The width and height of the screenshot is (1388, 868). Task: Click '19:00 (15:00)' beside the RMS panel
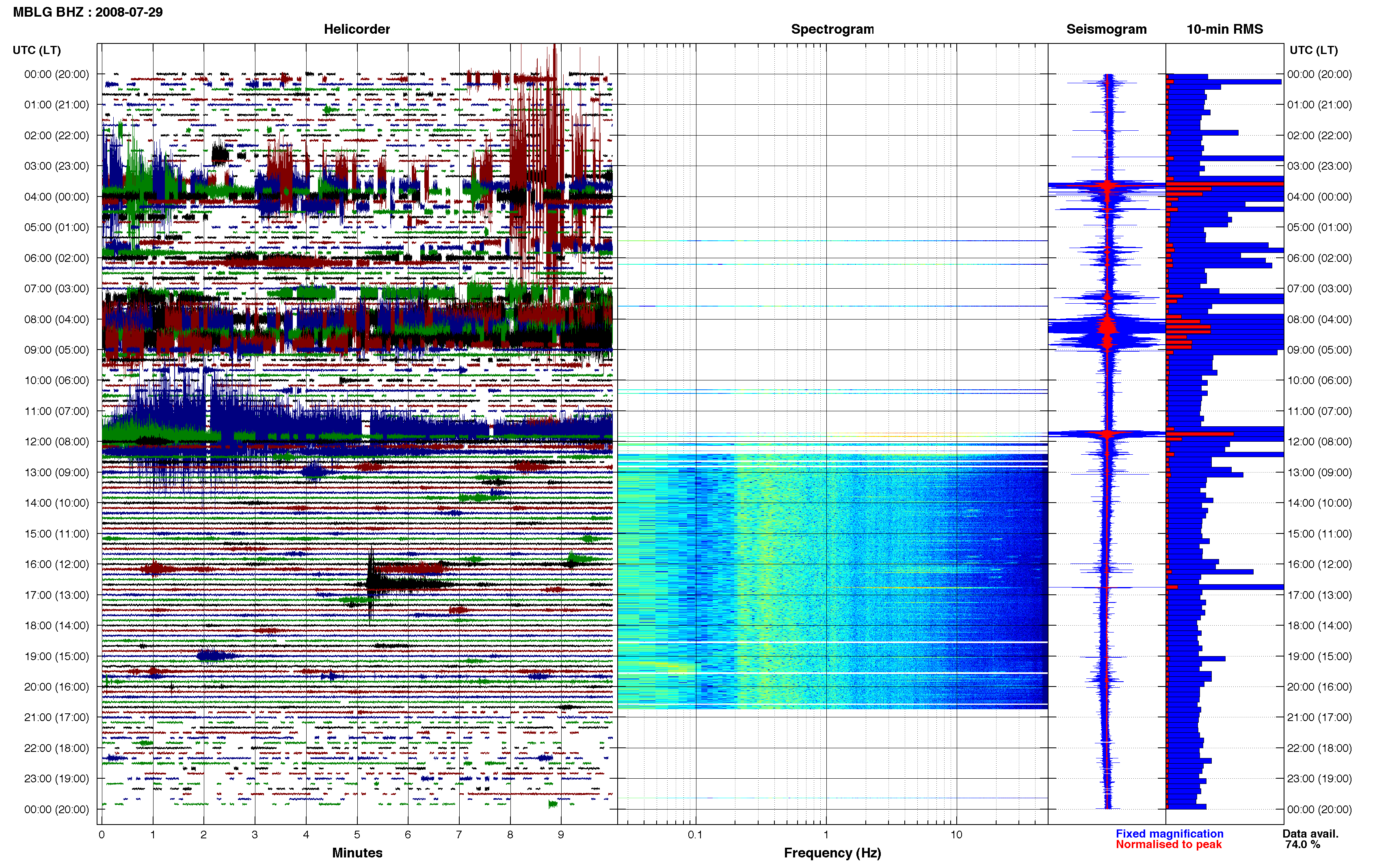click(x=1319, y=656)
